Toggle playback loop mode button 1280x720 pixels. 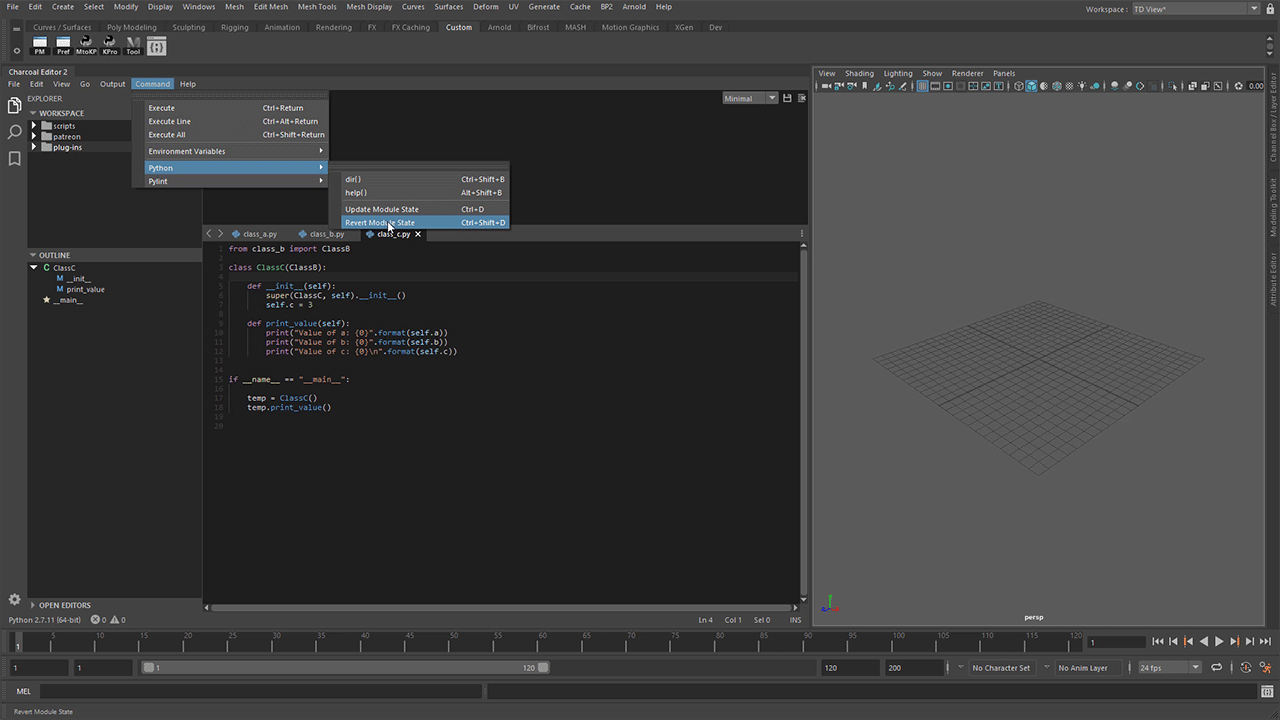click(1217, 668)
